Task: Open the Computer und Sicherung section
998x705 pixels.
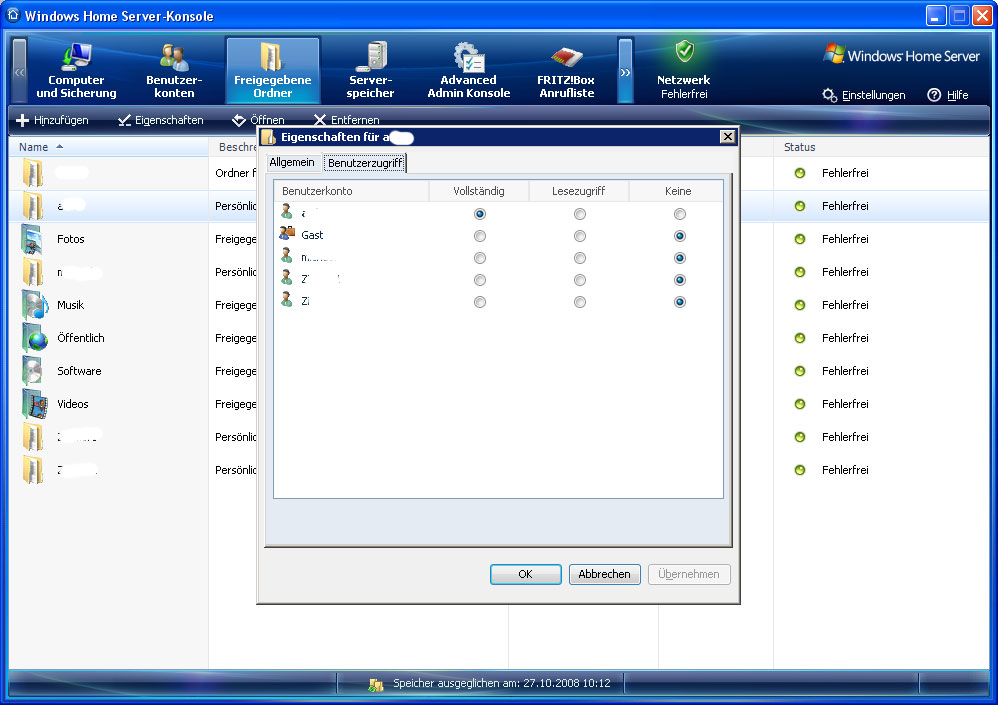Action: [76, 71]
